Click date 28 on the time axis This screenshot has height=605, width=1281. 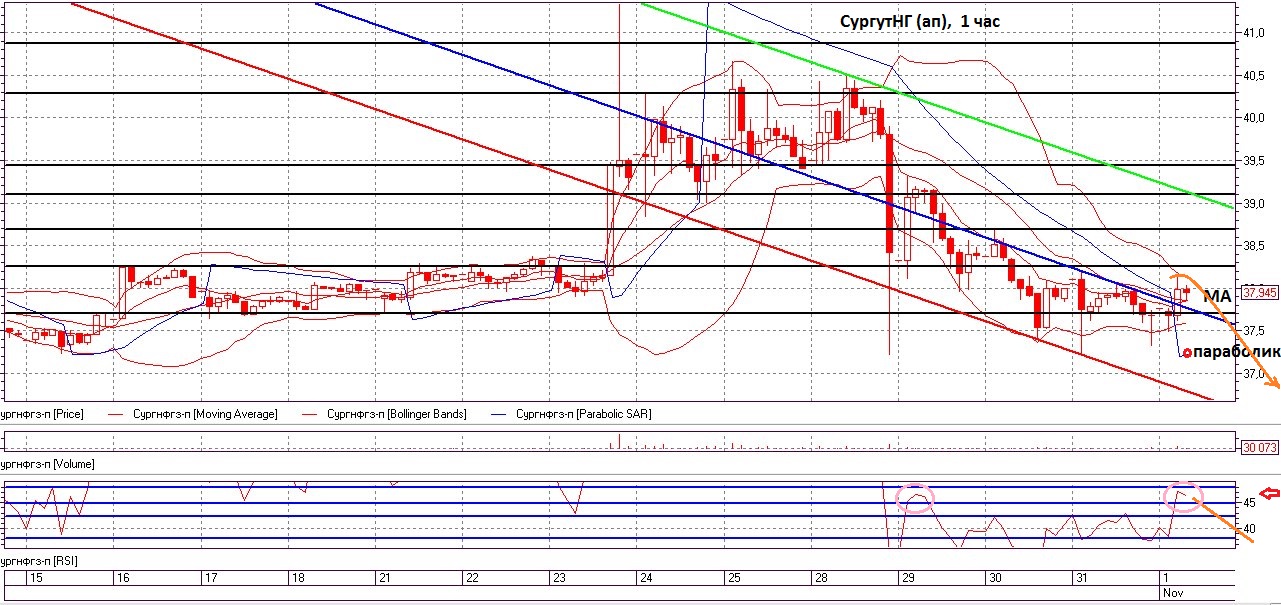[x=821, y=579]
